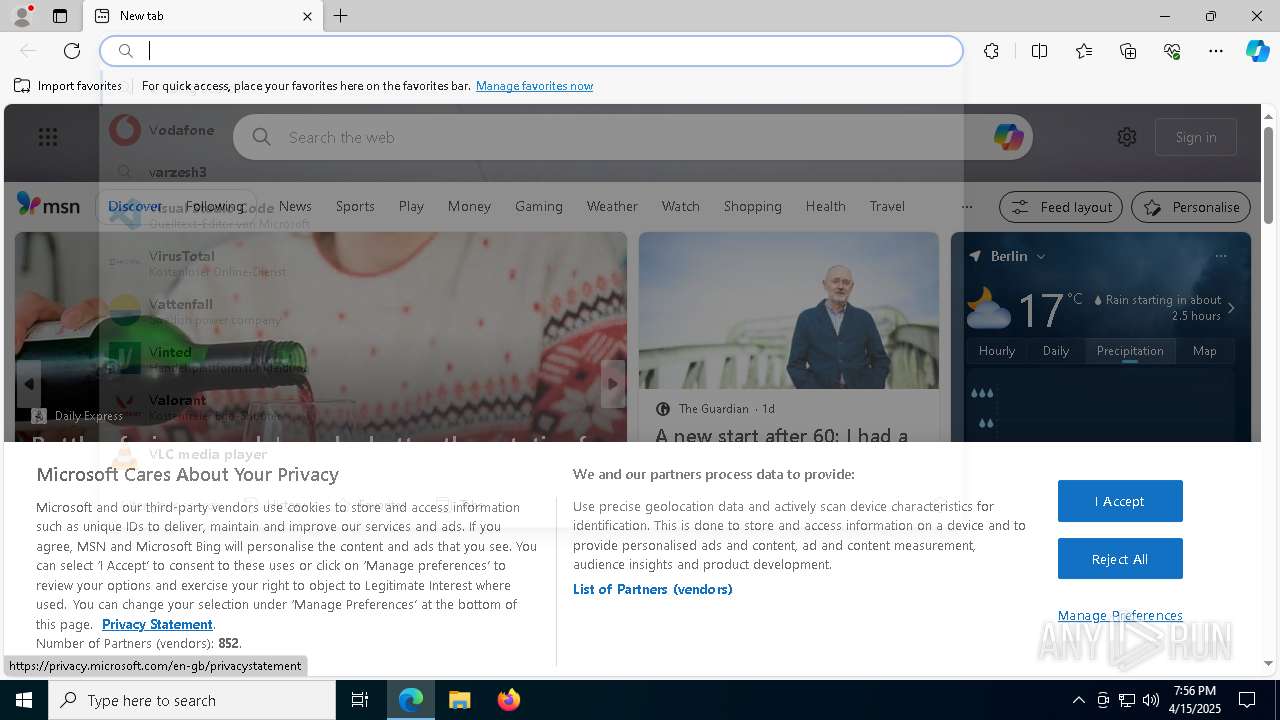Screen dimensions: 1280x720
Task: Open a new tab with plus button
Action: pos(341,16)
